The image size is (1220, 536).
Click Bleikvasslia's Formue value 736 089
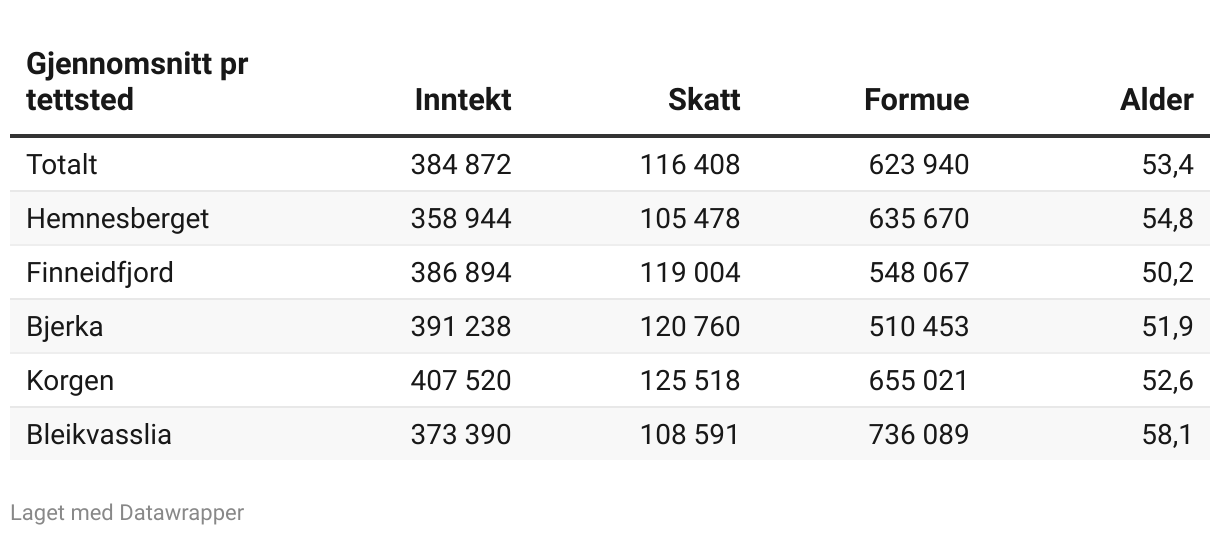(x=918, y=434)
